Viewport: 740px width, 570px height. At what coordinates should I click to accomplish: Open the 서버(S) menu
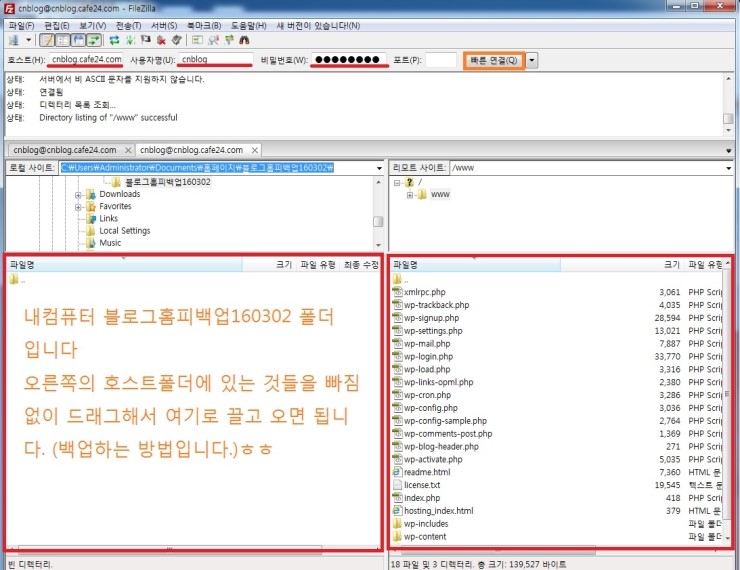tap(164, 25)
